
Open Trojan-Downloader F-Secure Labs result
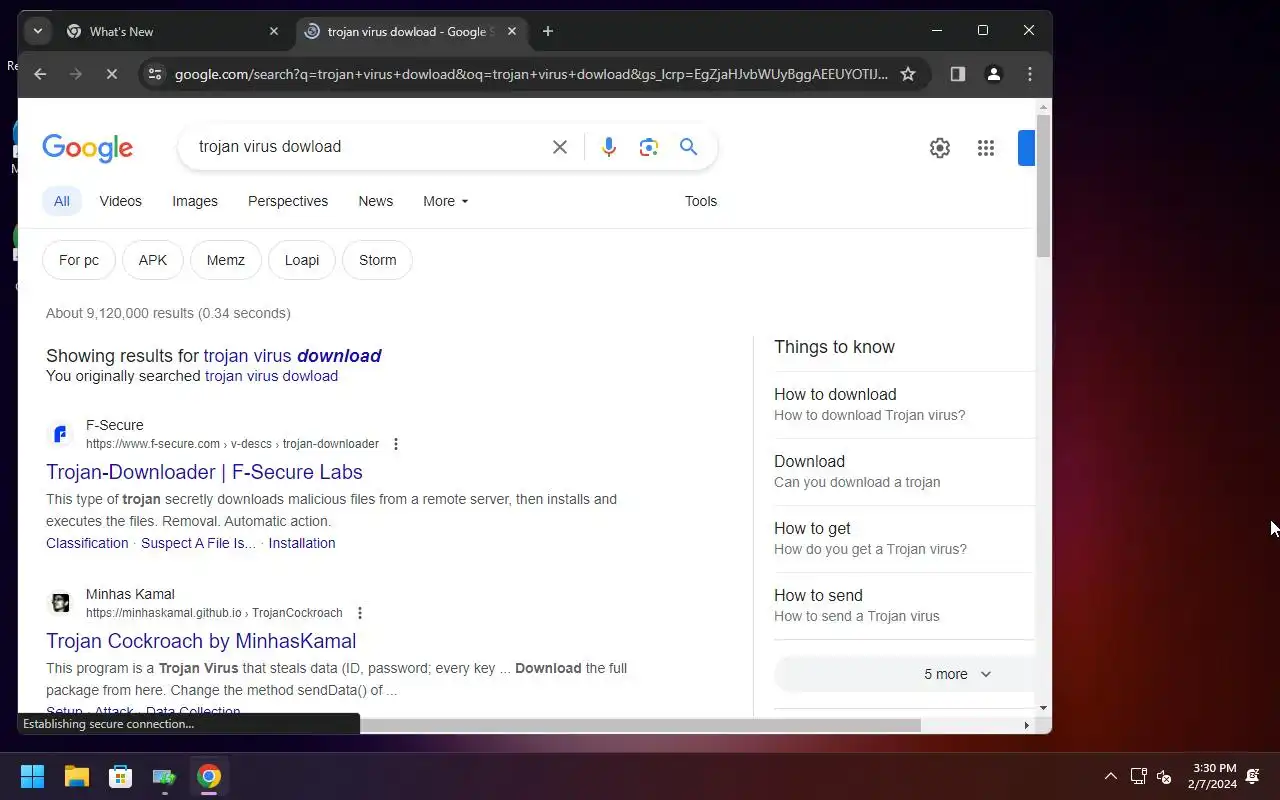pos(204,472)
